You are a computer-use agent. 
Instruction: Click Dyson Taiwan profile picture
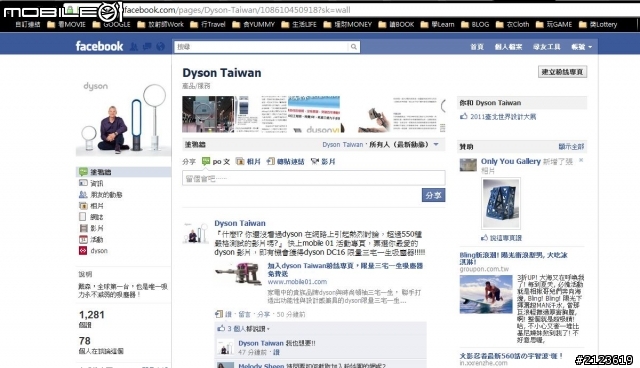[123, 117]
